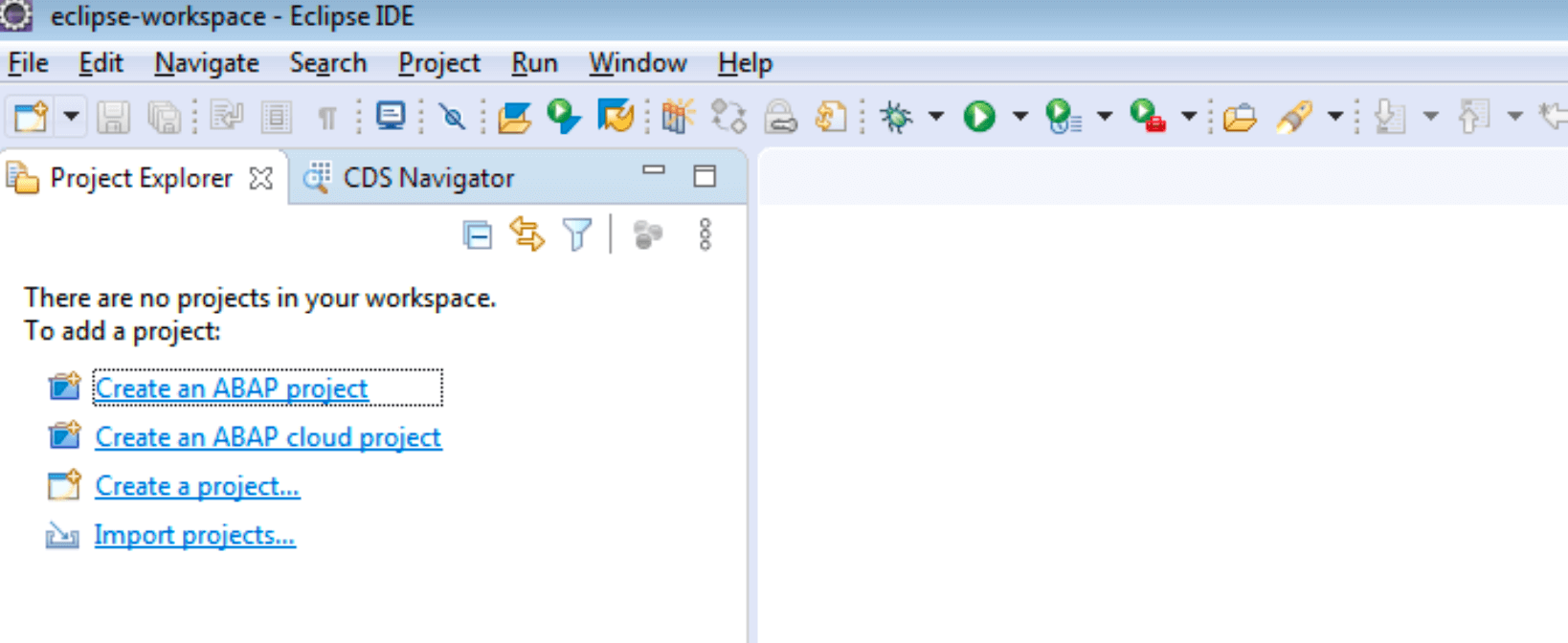Click the padlock toolbar icon

point(780,117)
